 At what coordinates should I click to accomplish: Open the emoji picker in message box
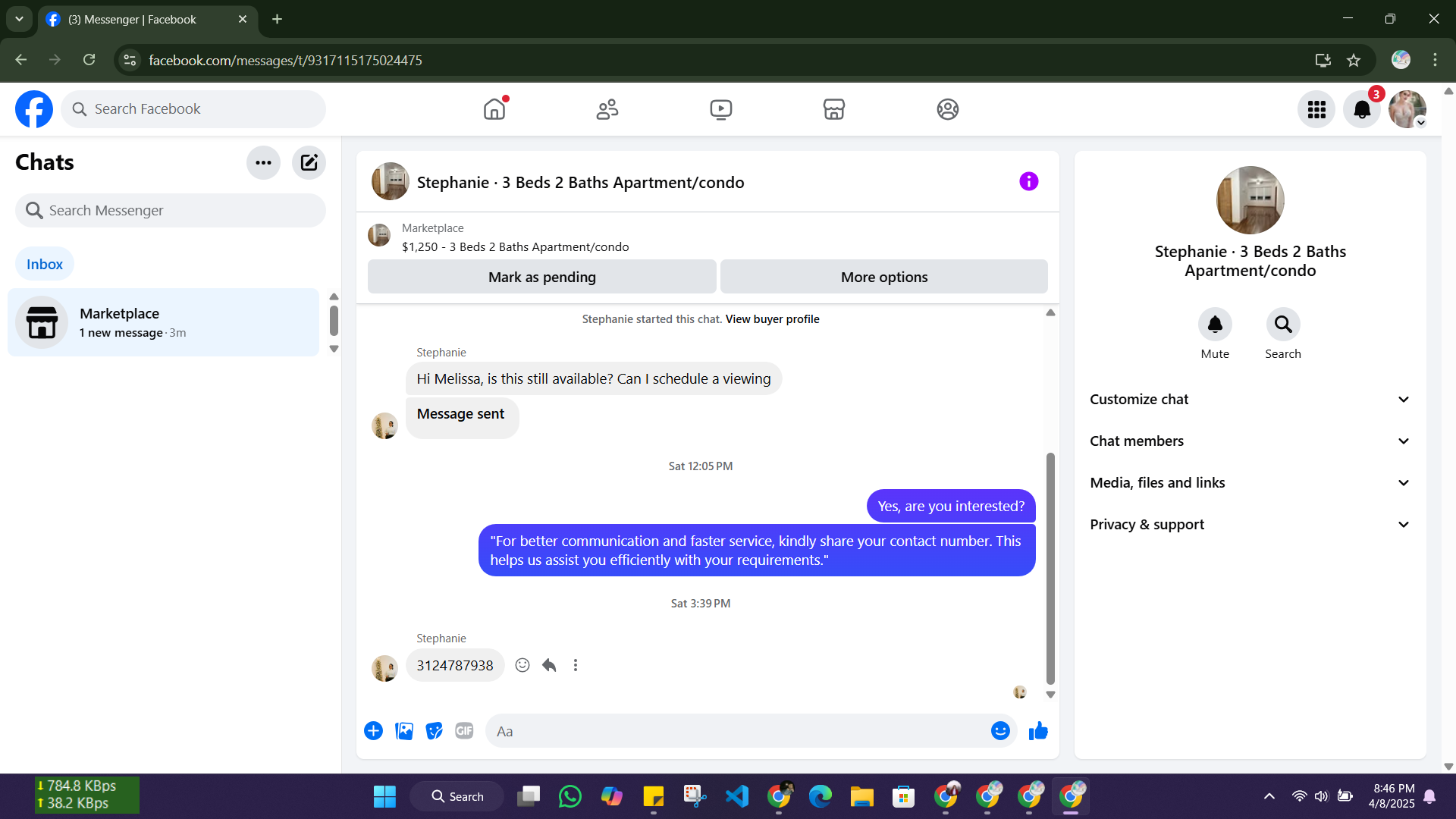(x=1000, y=731)
